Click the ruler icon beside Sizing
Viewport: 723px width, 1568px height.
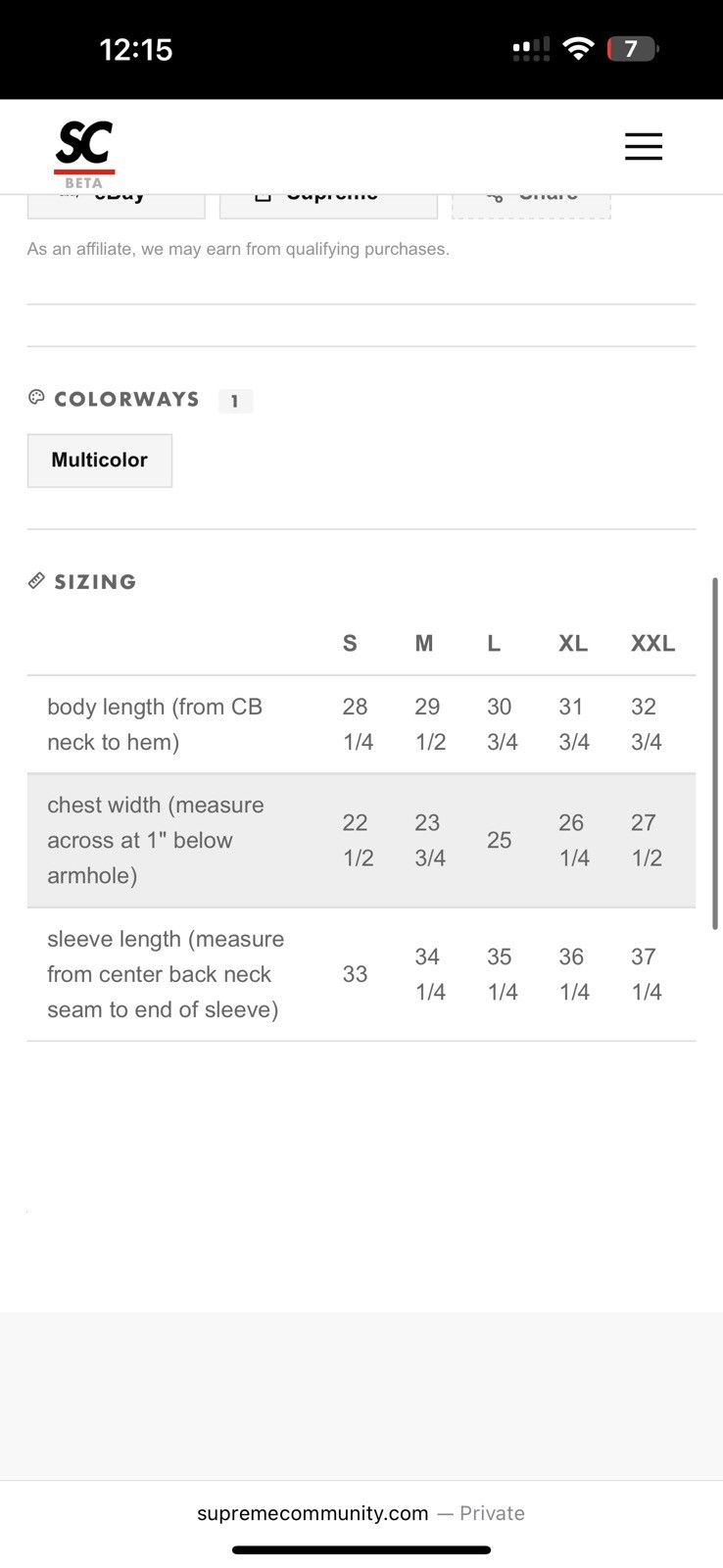(36, 580)
